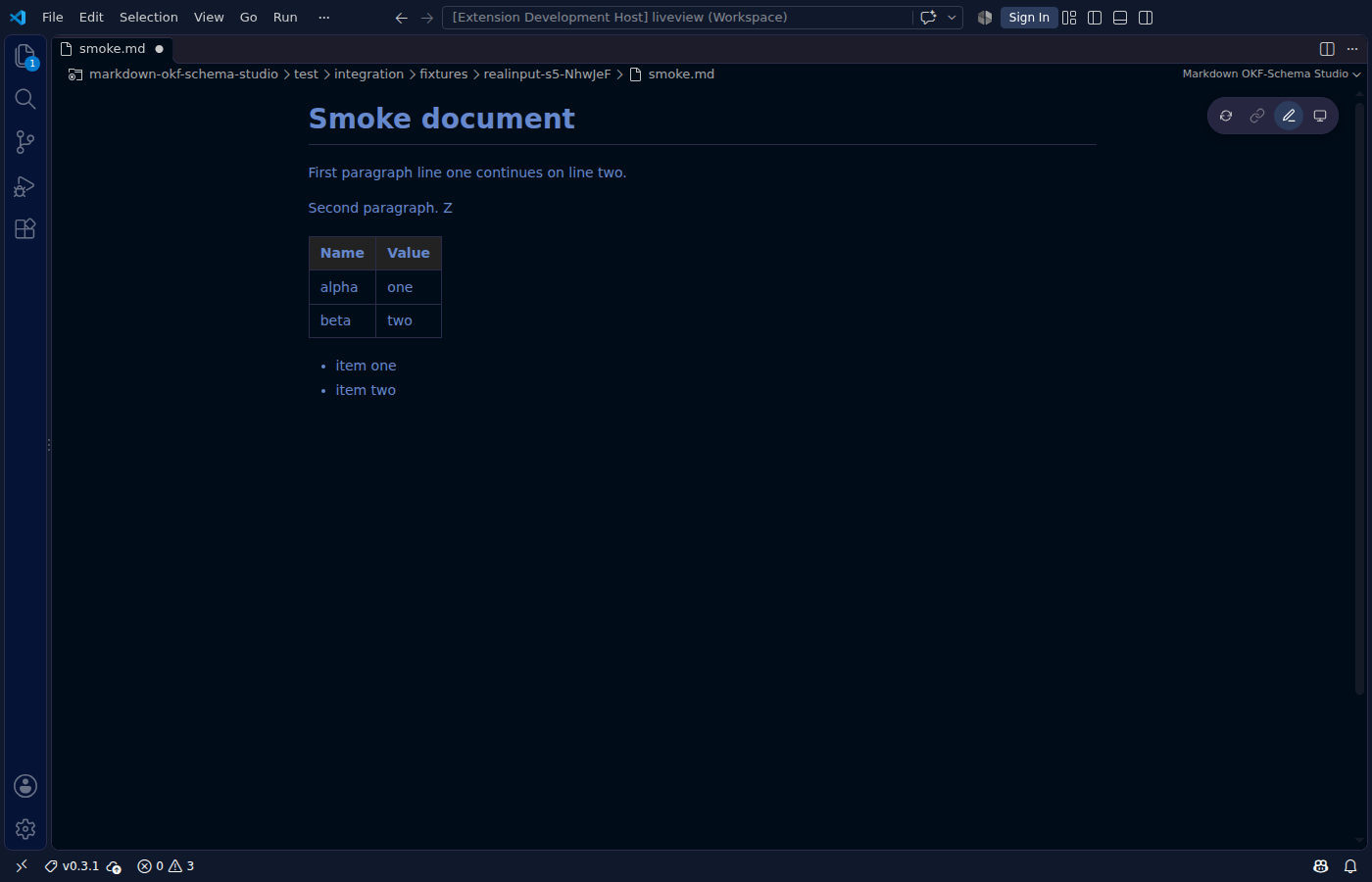This screenshot has height=882, width=1372.
Task: Open the errors and warnings status indicator
Action: 166,866
